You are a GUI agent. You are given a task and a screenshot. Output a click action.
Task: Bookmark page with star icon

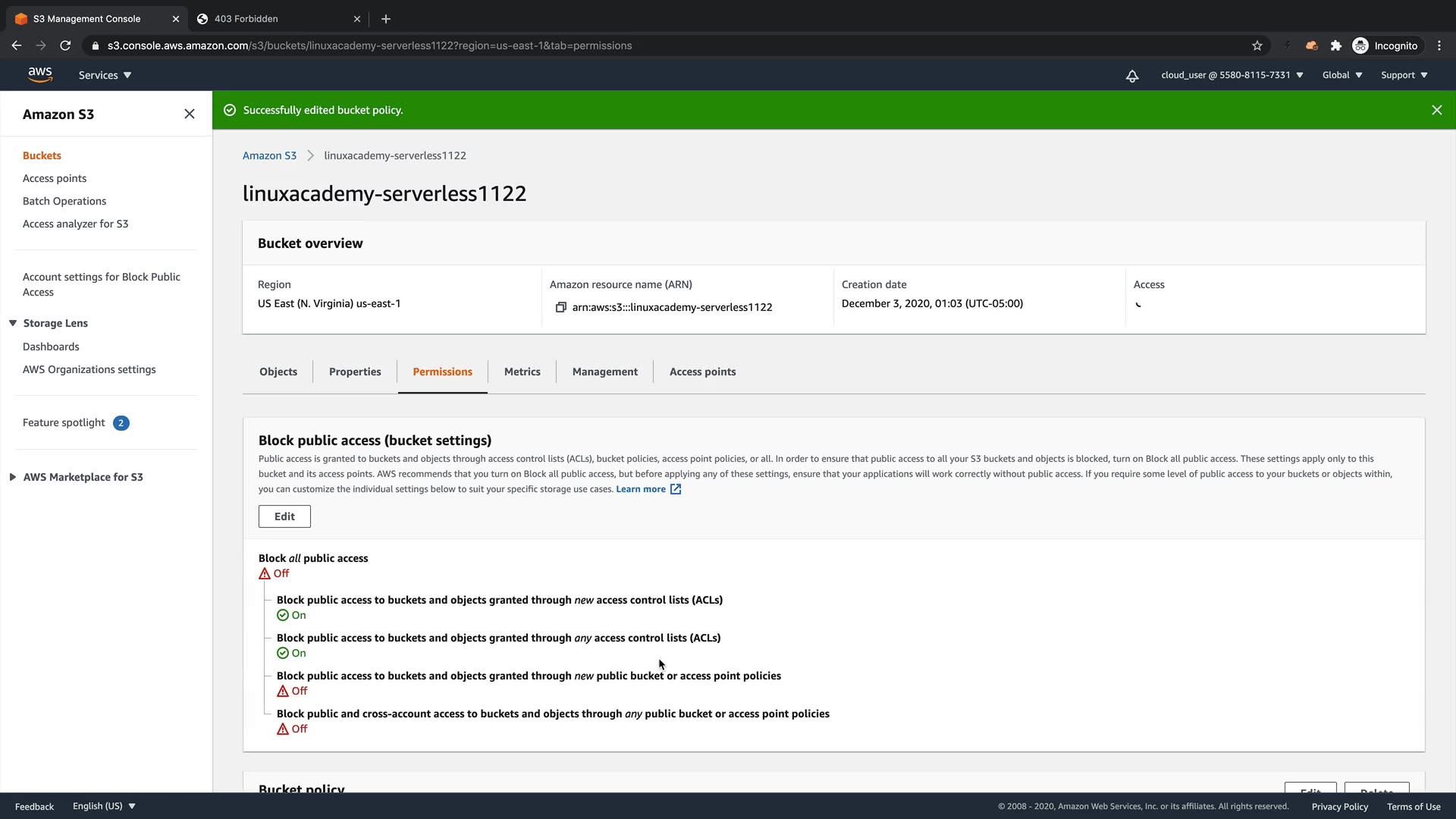pos(1257,45)
